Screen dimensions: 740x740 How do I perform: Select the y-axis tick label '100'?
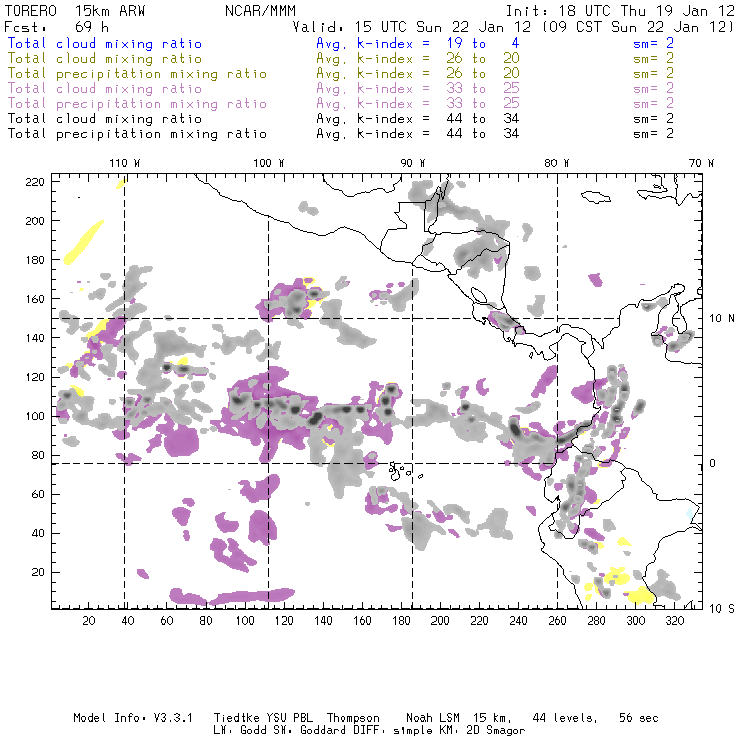(x=35, y=416)
